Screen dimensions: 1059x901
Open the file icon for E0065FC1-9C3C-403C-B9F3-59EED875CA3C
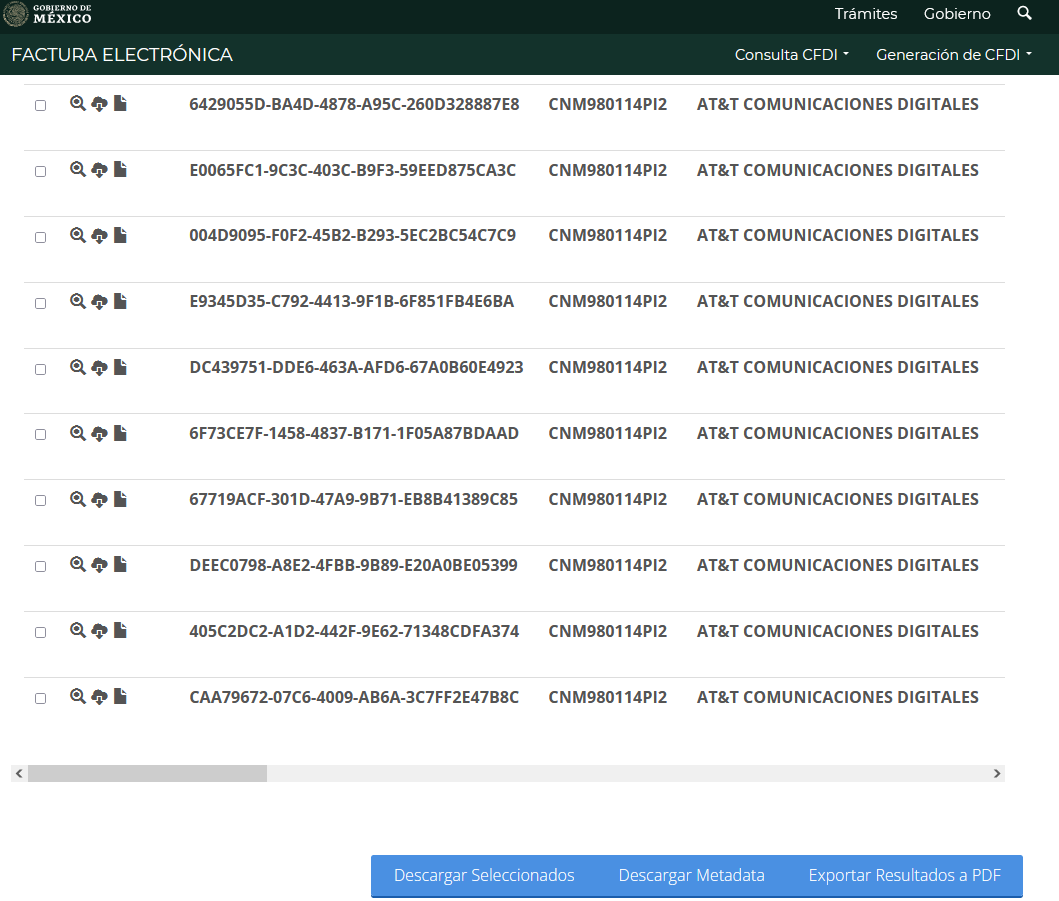coord(120,169)
